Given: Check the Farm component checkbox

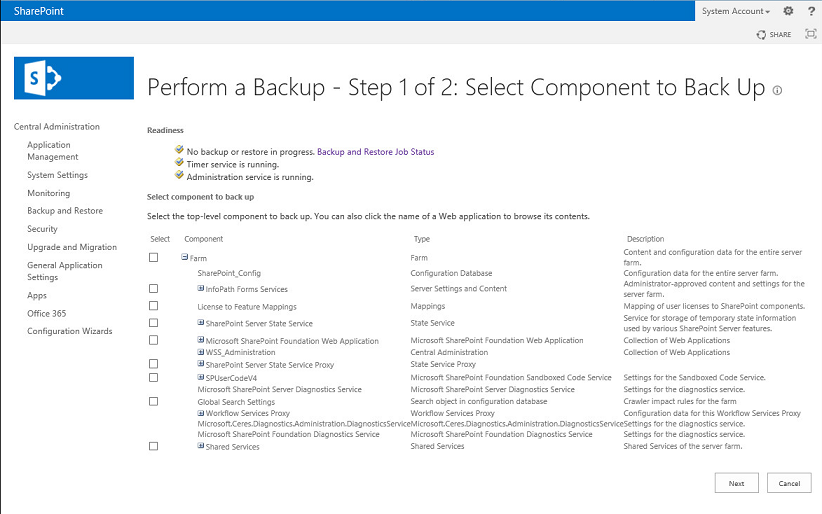Looking at the screenshot, I should (x=153, y=258).
